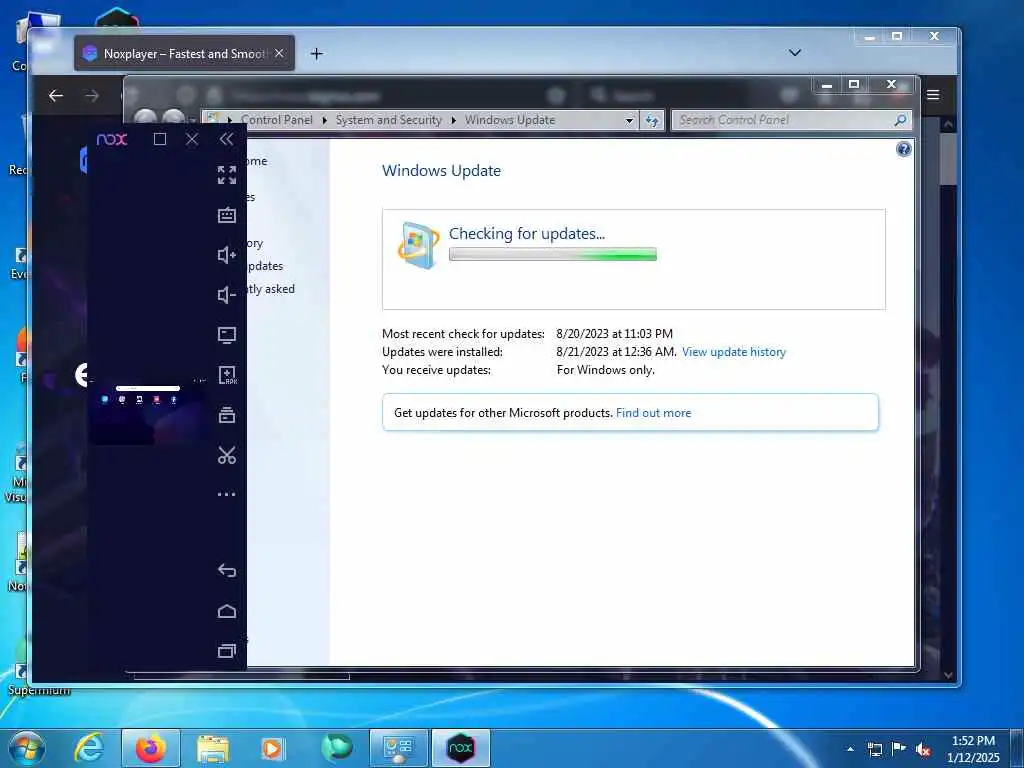
Task: Select System and Security breadcrumb
Action: click(389, 120)
